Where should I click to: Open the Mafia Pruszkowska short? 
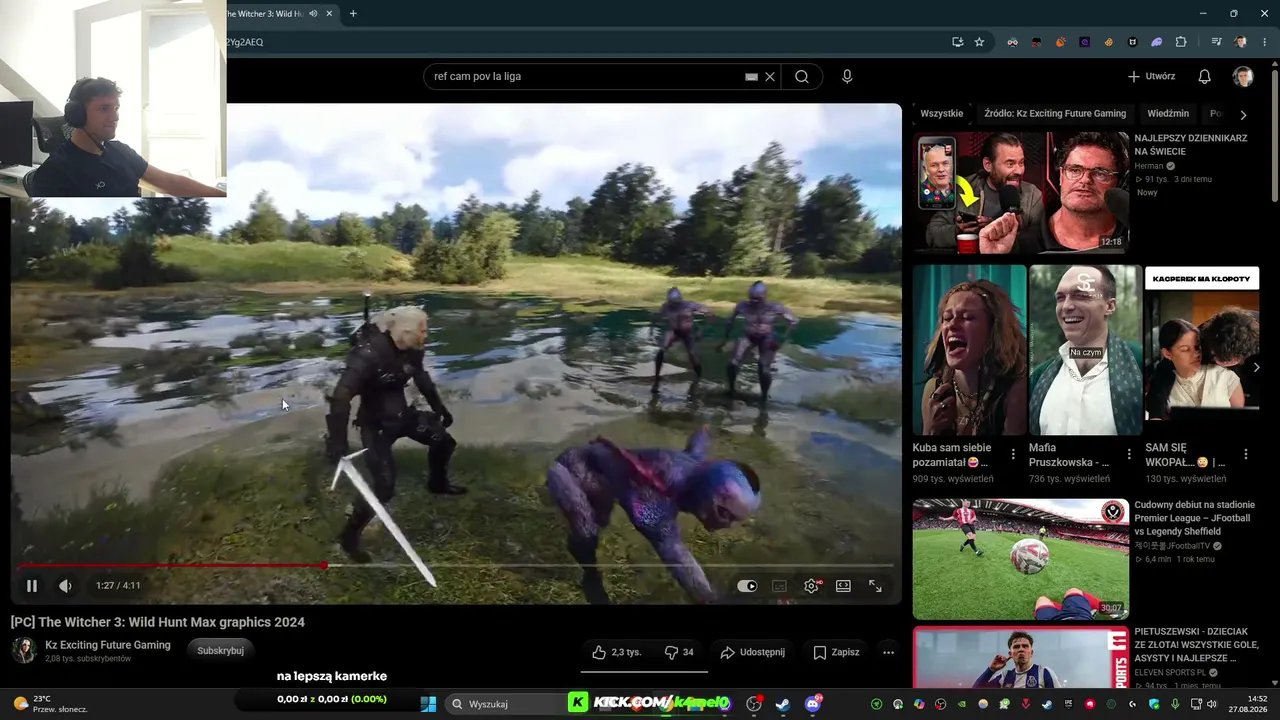pyautogui.click(x=1086, y=350)
